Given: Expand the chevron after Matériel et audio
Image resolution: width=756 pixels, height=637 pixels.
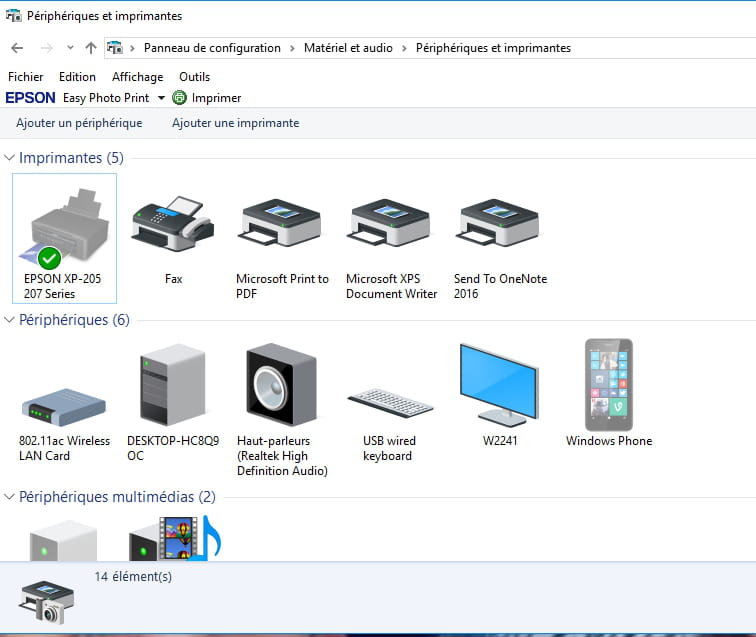Looking at the screenshot, I should pyautogui.click(x=404, y=48).
